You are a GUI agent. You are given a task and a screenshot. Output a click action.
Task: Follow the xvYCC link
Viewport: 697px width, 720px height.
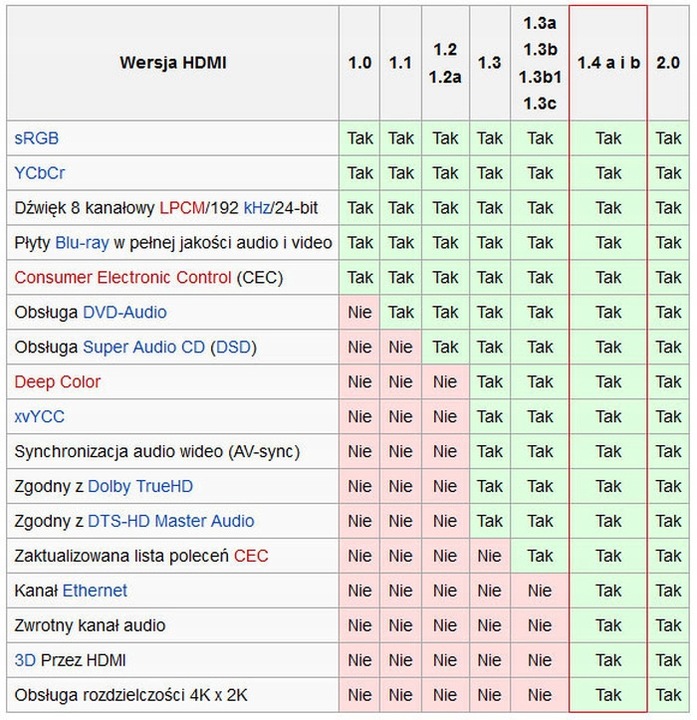click(40, 416)
